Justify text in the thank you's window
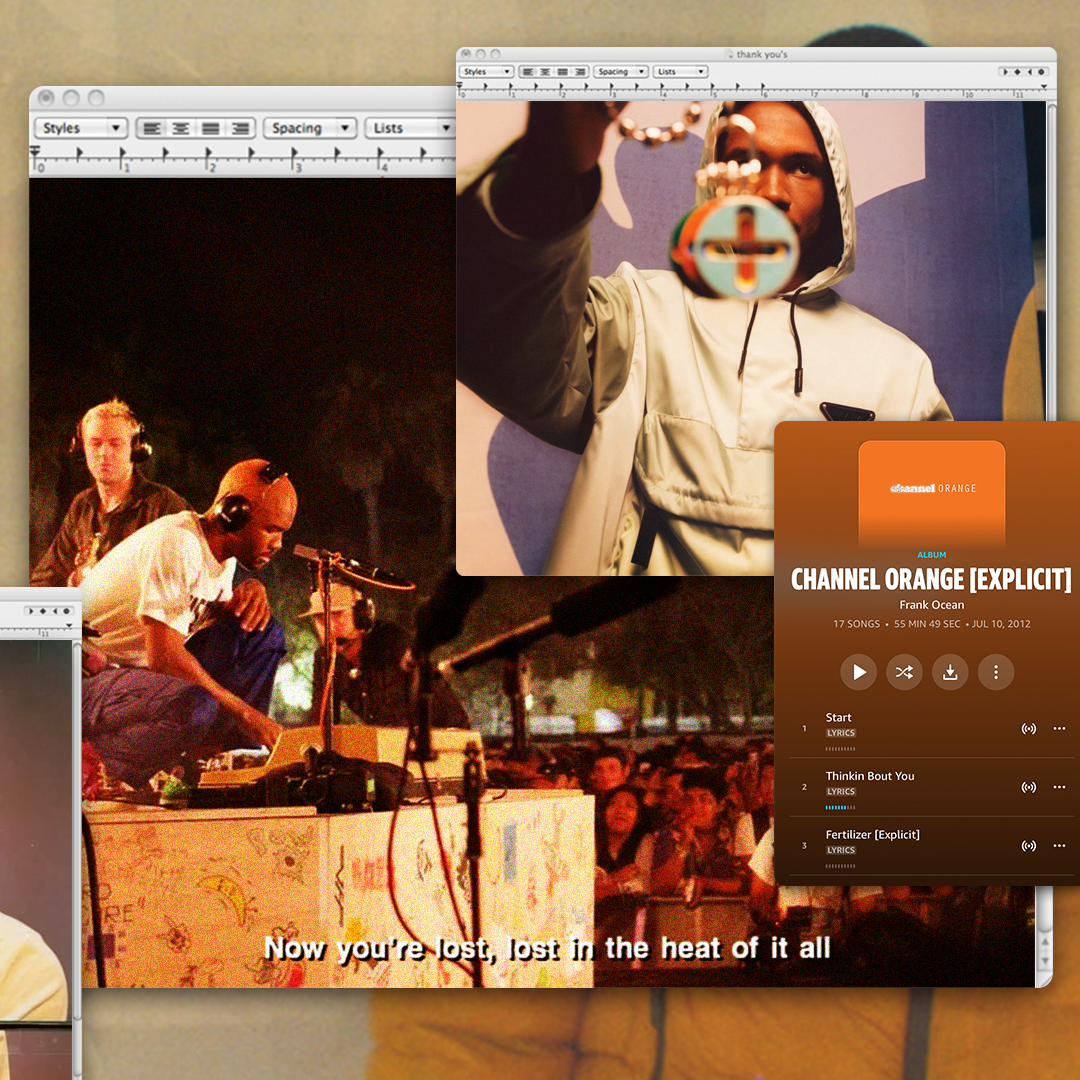 pyautogui.click(x=562, y=72)
